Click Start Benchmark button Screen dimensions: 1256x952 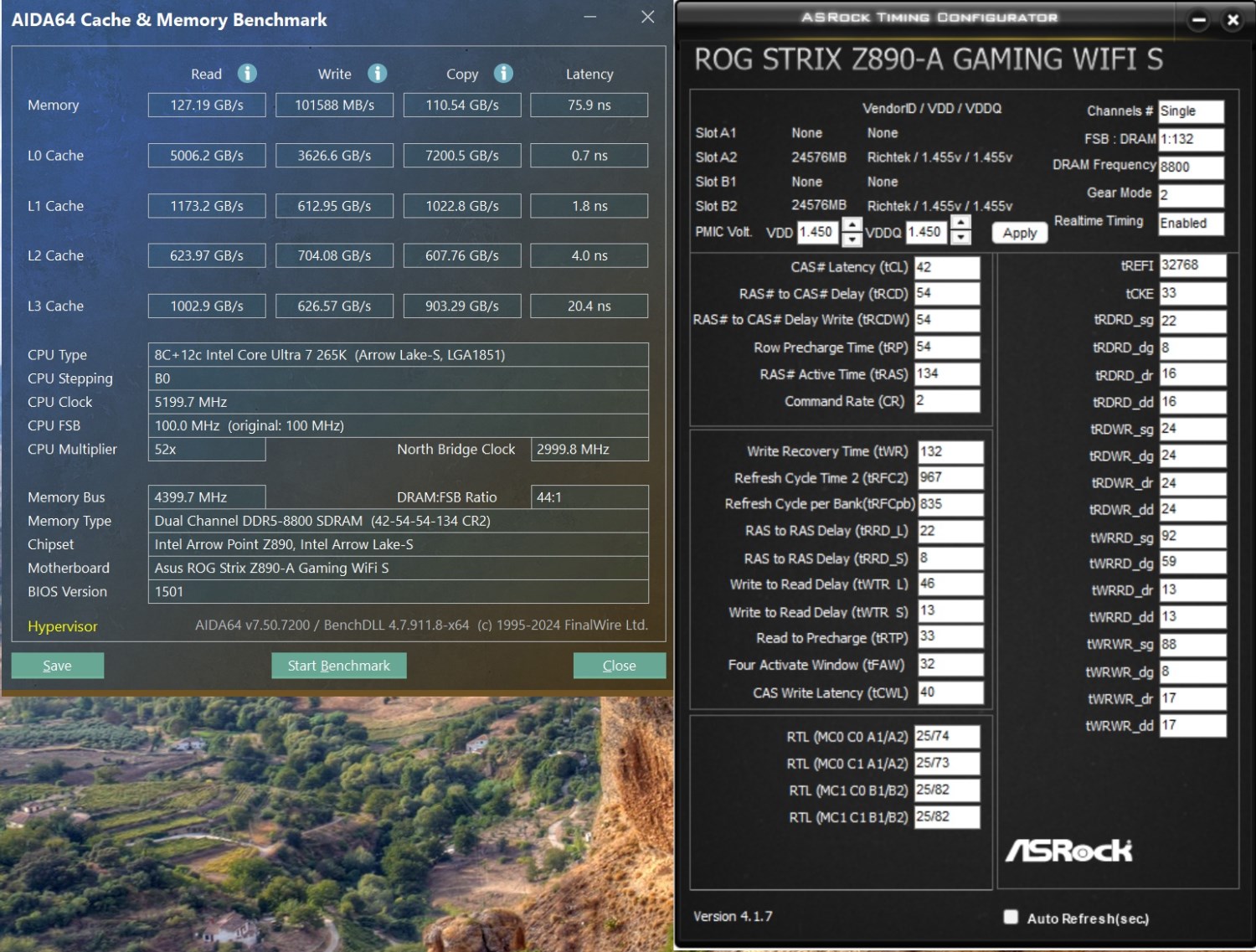pyautogui.click(x=339, y=666)
